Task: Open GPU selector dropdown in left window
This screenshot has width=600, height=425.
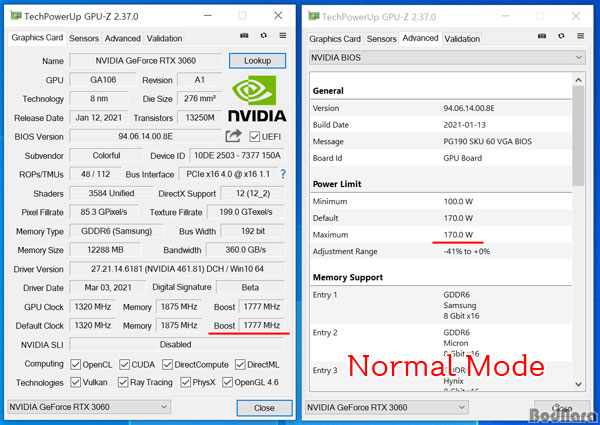Action: pos(89,407)
